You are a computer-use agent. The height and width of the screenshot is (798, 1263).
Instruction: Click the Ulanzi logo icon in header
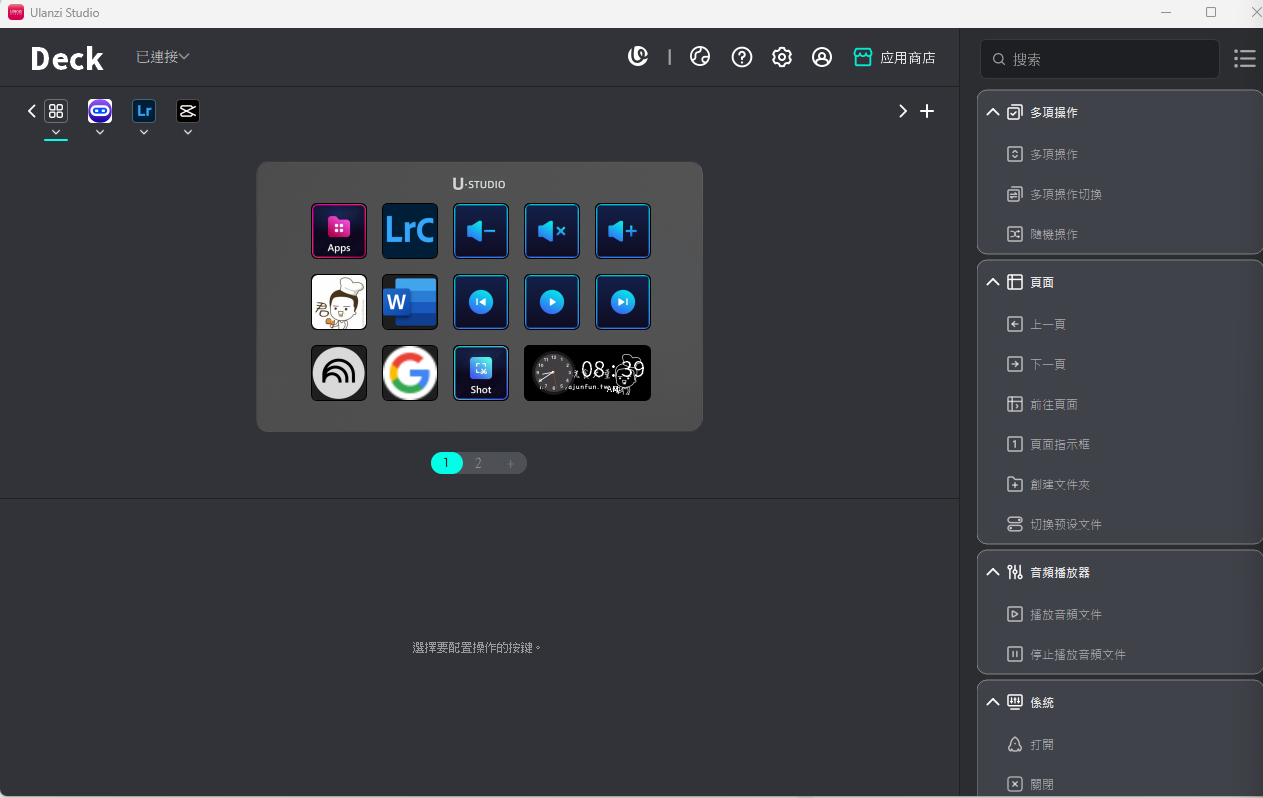[638, 57]
